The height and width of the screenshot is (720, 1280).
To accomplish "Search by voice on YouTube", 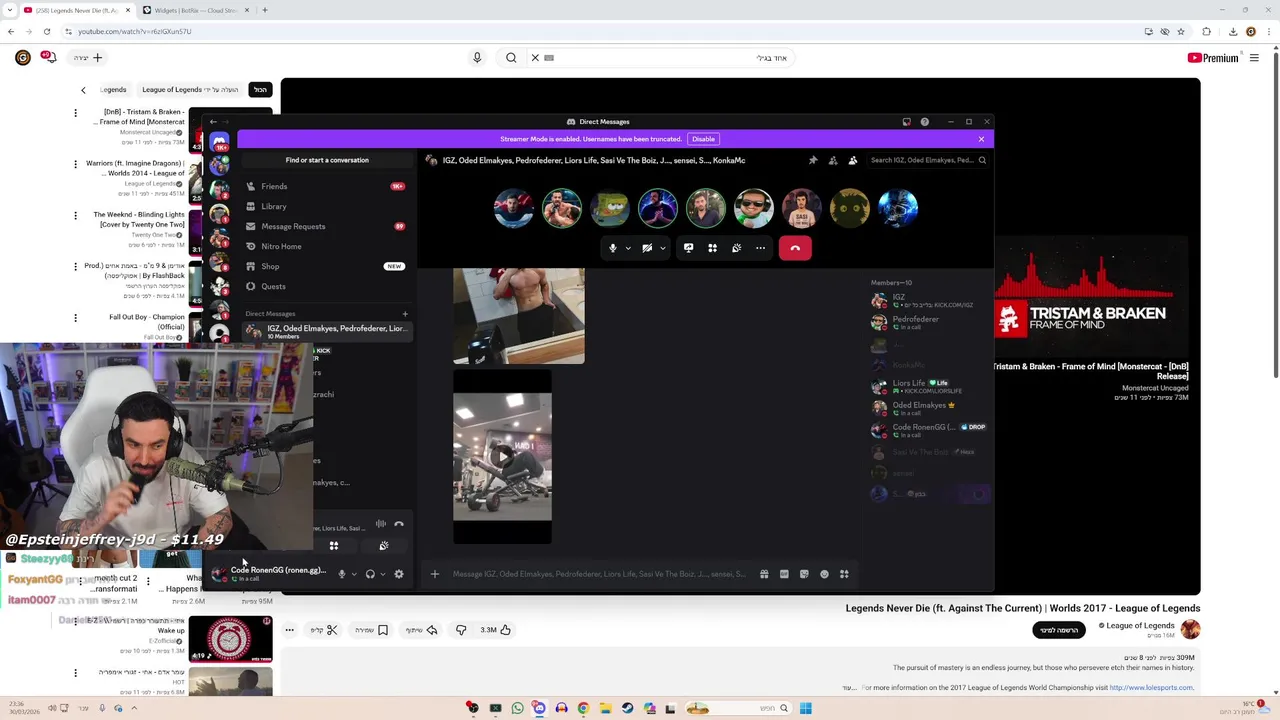I will pyautogui.click(x=477, y=58).
